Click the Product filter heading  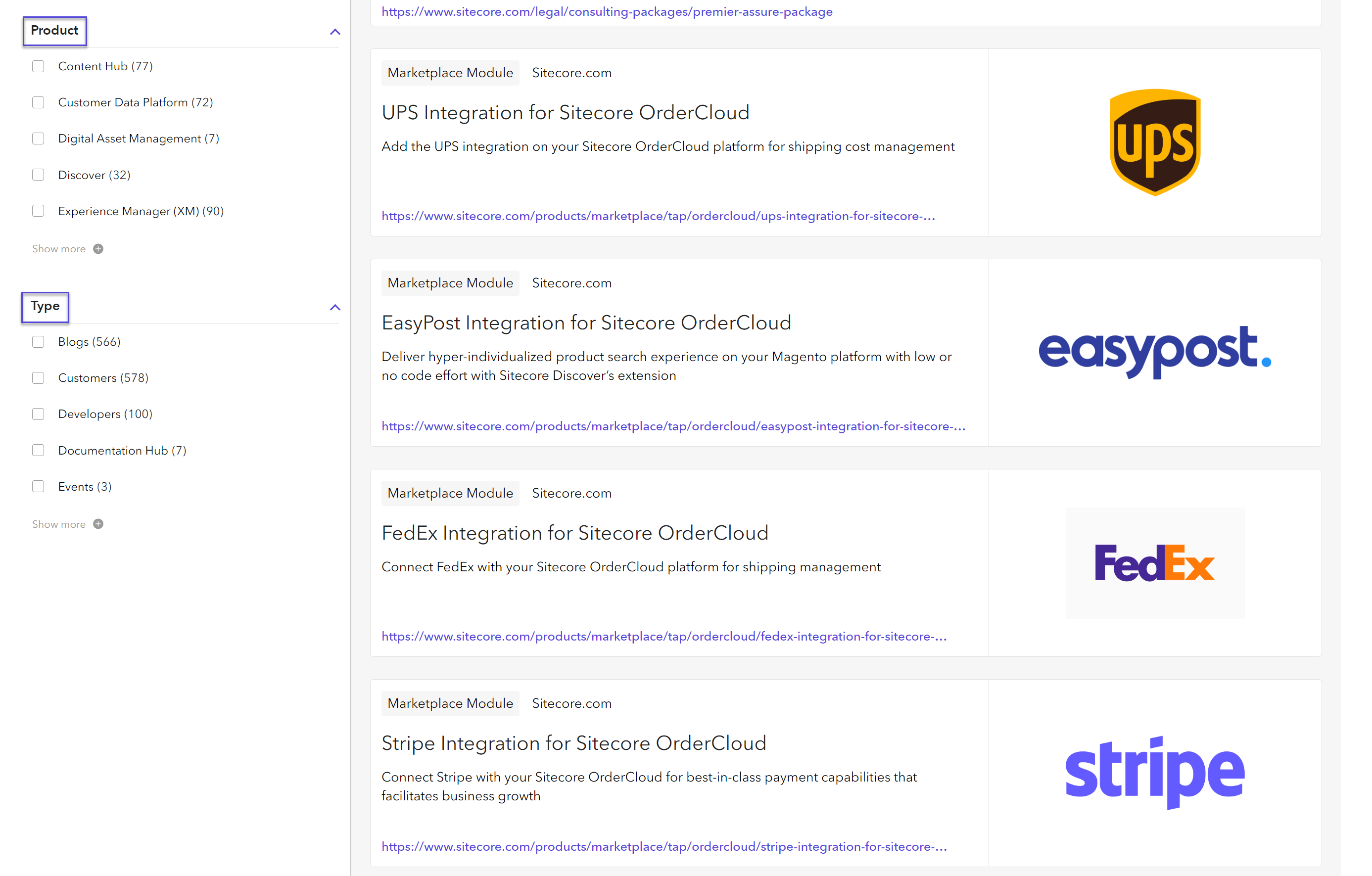point(55,31)
